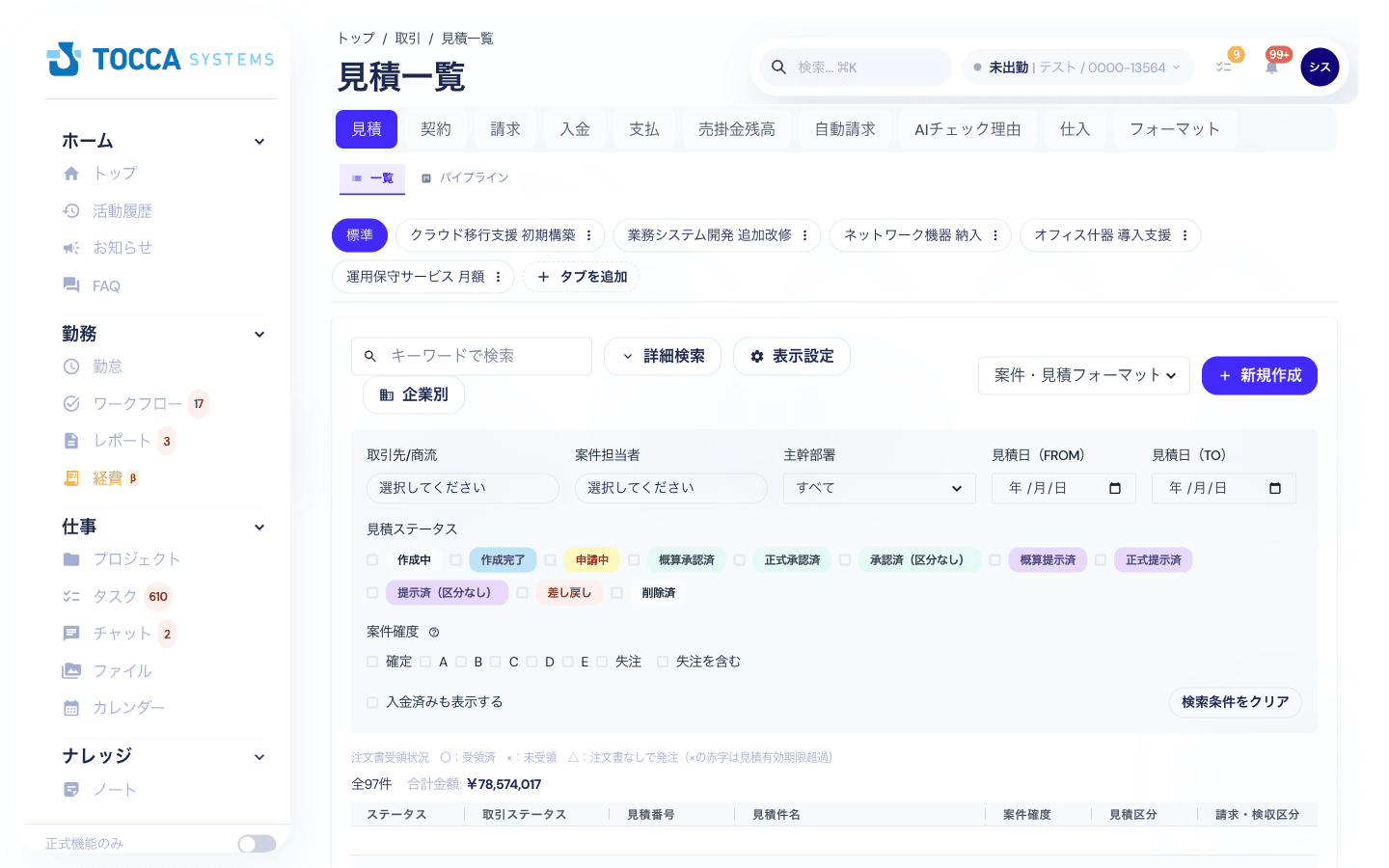The width and height of the screenshot is (1389, 868).
Task: Check the 差し戻し status checkbox
Action: [522, 593]
